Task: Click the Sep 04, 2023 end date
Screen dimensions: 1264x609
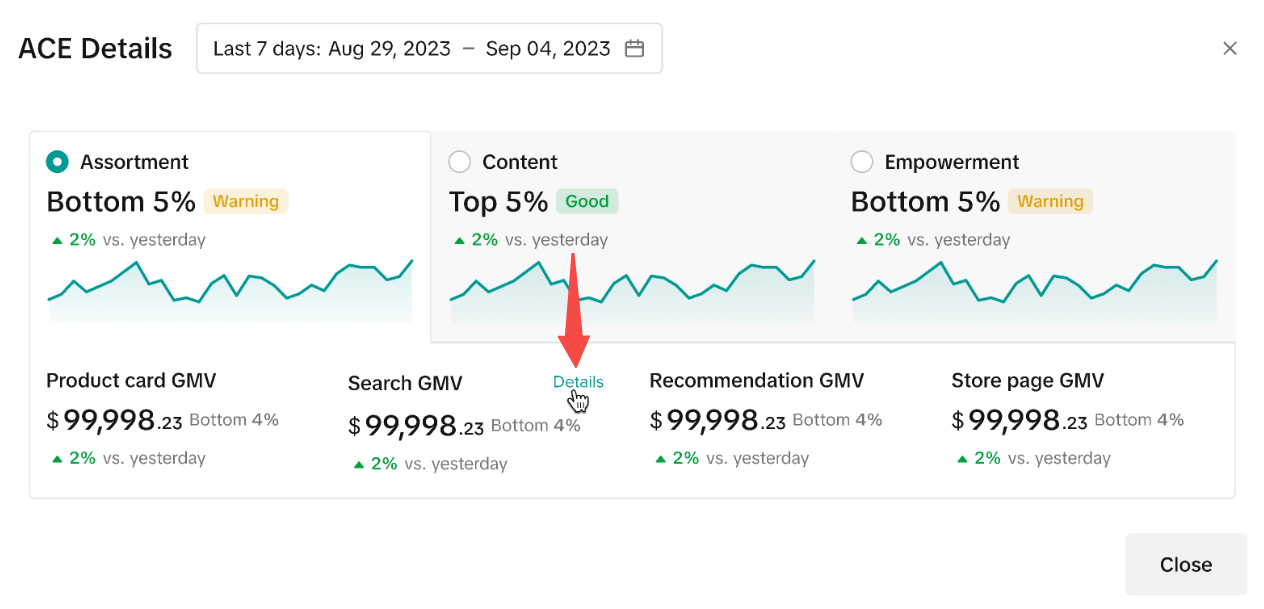Action: pyautogui.click(x=548, y=49)
